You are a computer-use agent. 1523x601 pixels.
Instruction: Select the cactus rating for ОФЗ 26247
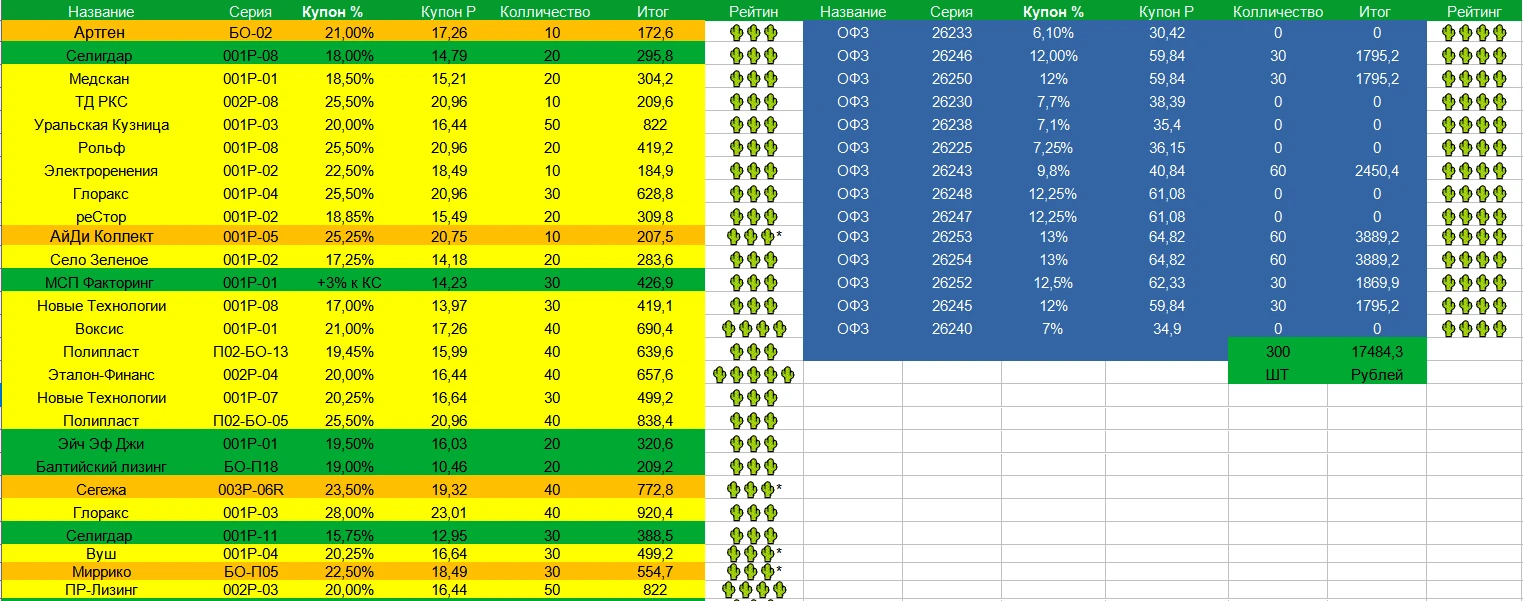tap(1474, 217)
